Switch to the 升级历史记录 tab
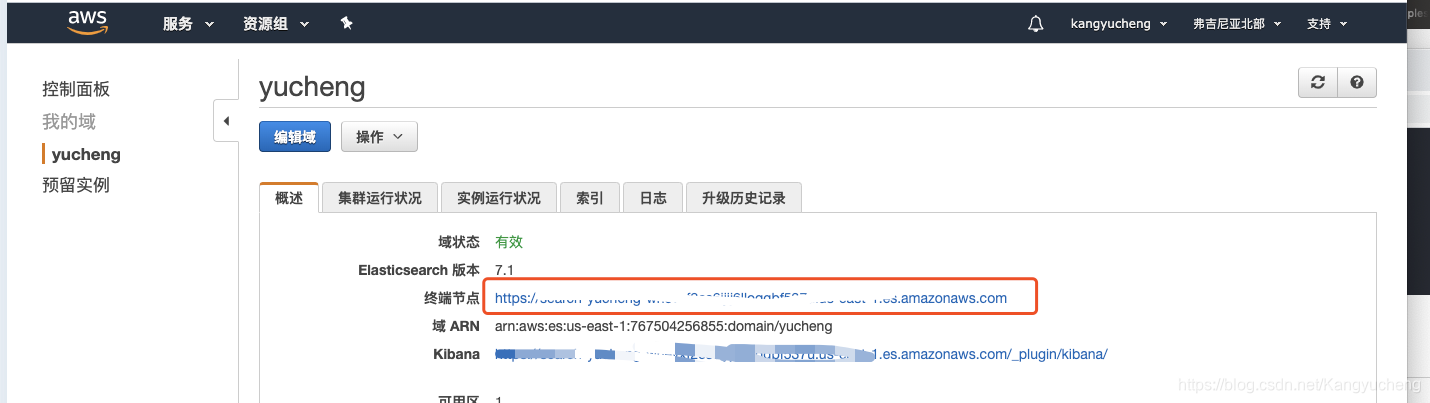 click(x=744, y=198)
